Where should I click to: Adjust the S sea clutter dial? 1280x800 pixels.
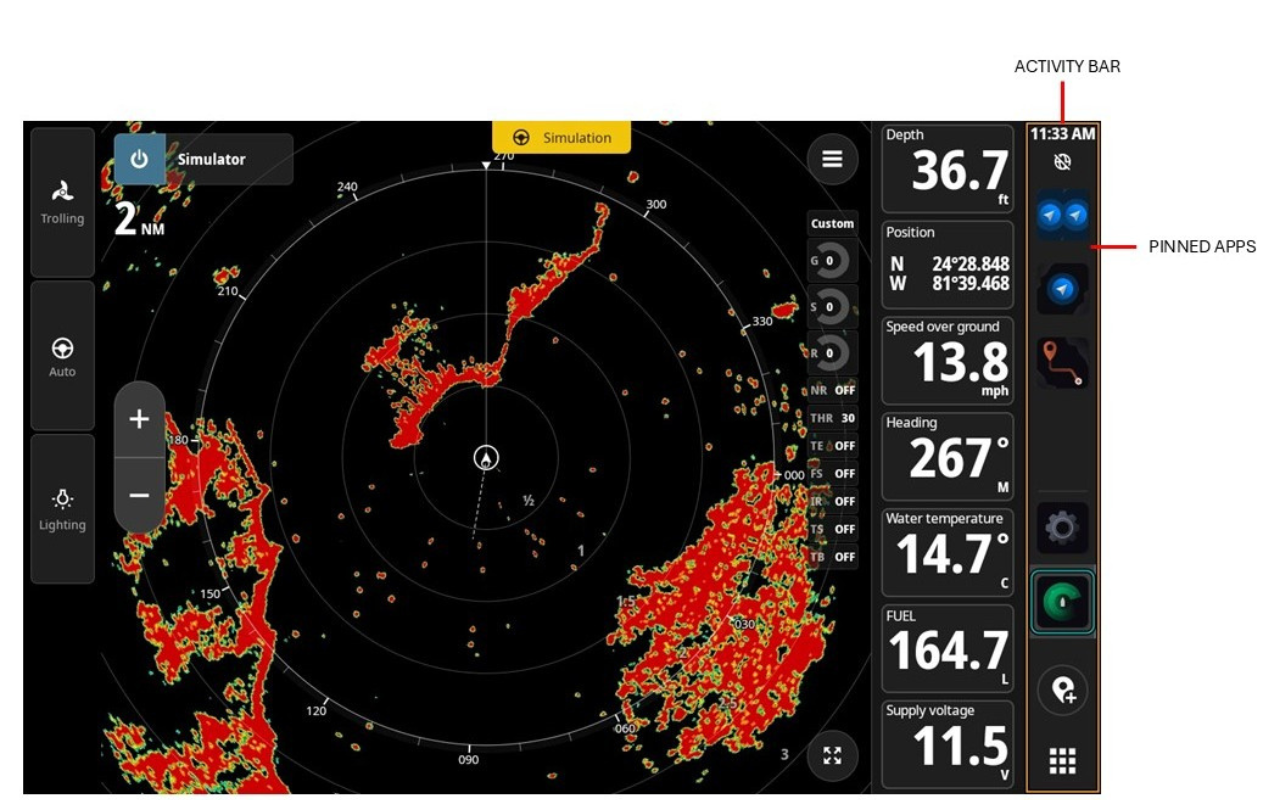[832, 307]
